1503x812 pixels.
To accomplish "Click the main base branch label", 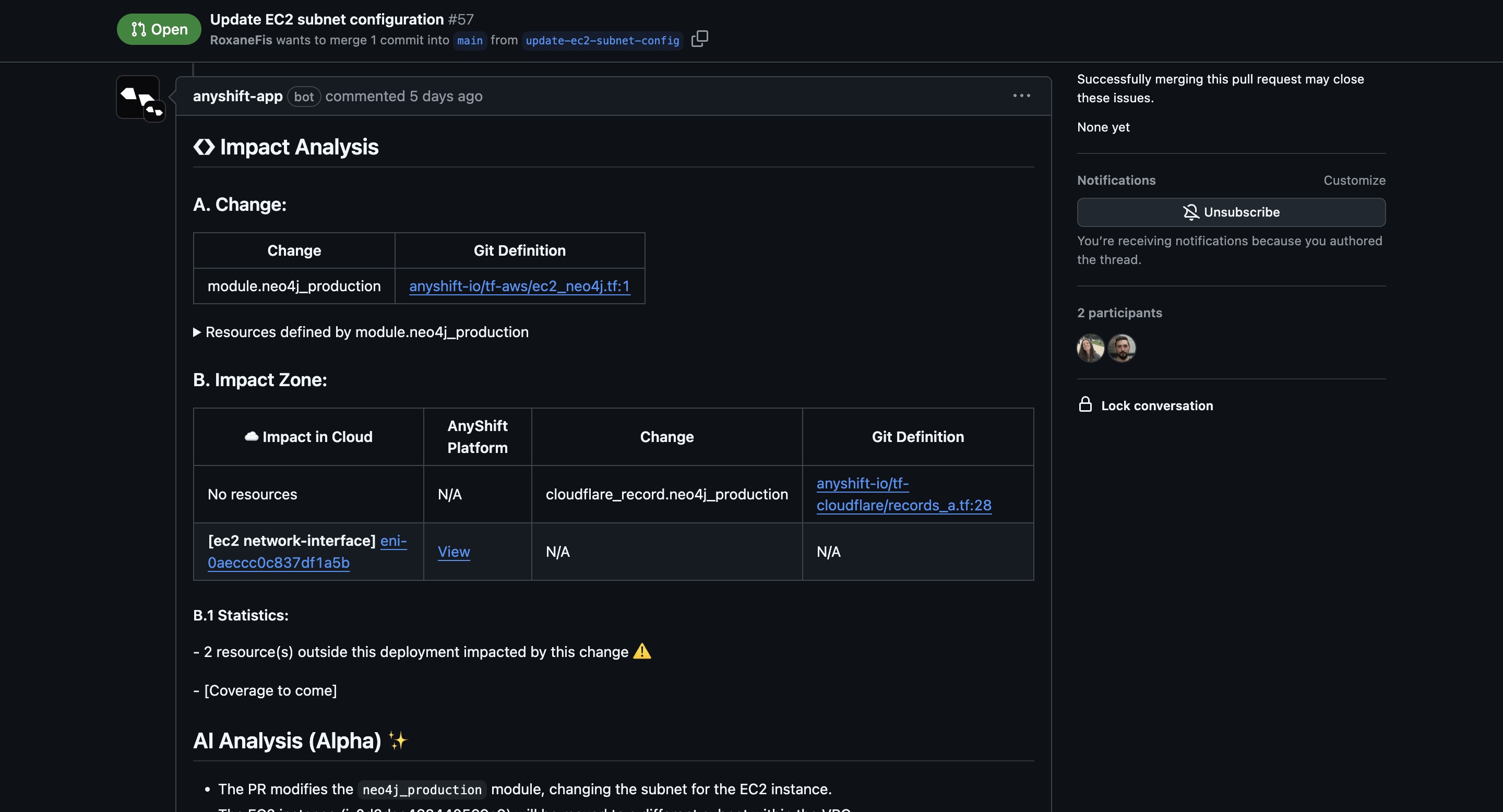I will [x=469, y=40].
